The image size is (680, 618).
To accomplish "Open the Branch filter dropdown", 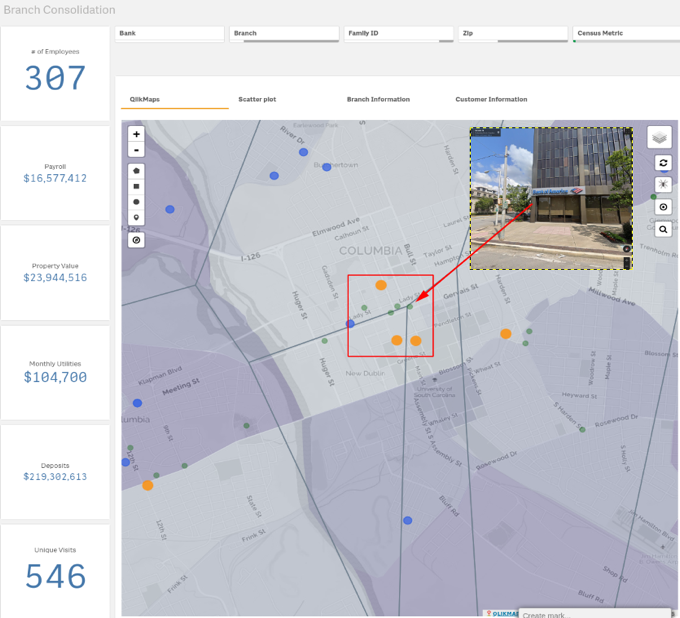I will (x=284, y=33).
